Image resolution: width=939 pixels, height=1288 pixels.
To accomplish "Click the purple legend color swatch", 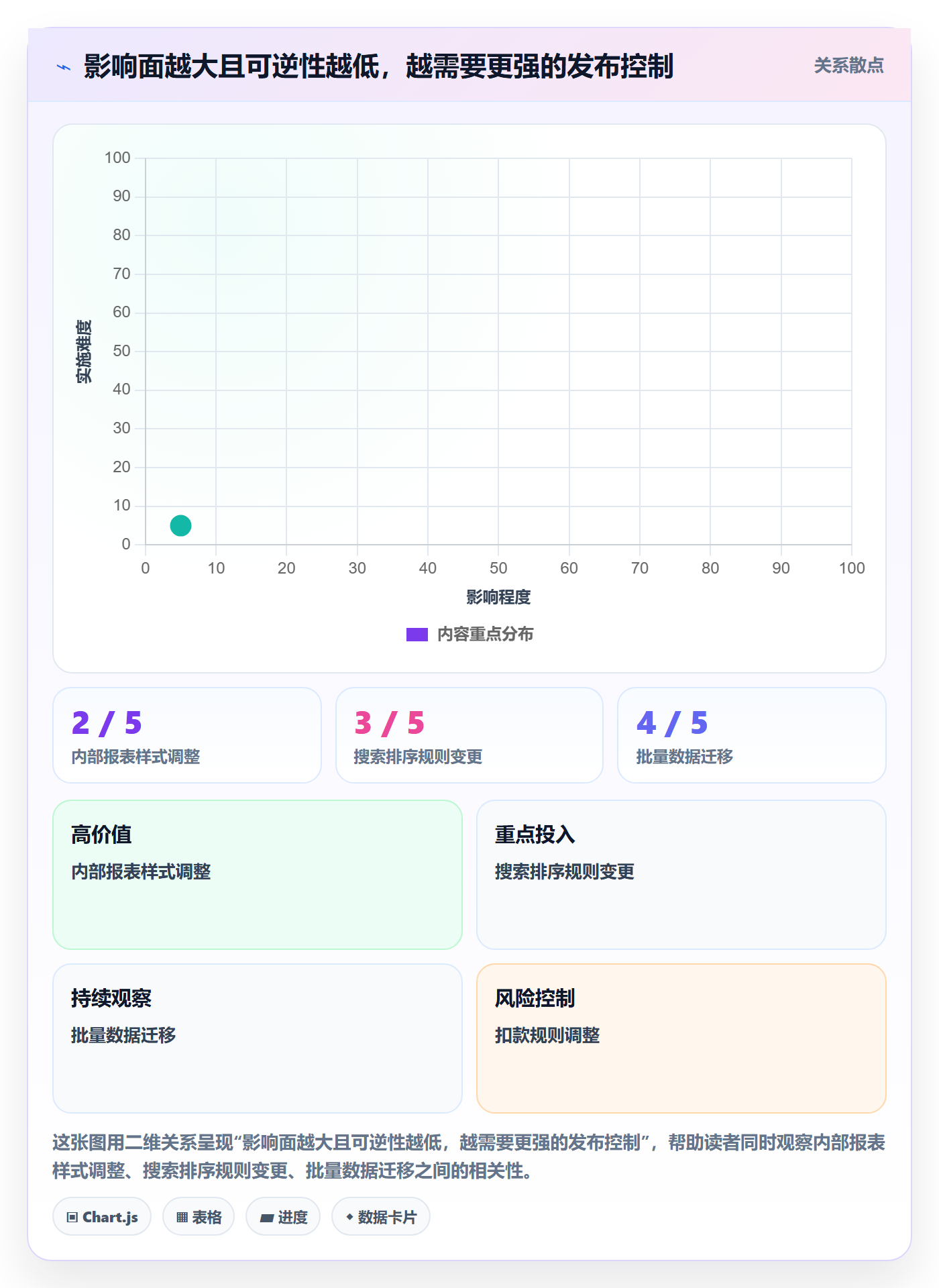I will (417, 635).
